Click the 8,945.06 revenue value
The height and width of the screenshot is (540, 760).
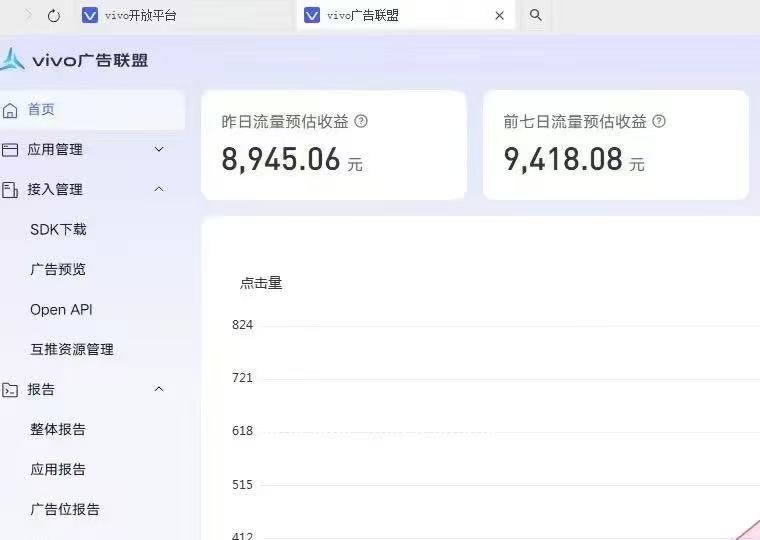281,159
